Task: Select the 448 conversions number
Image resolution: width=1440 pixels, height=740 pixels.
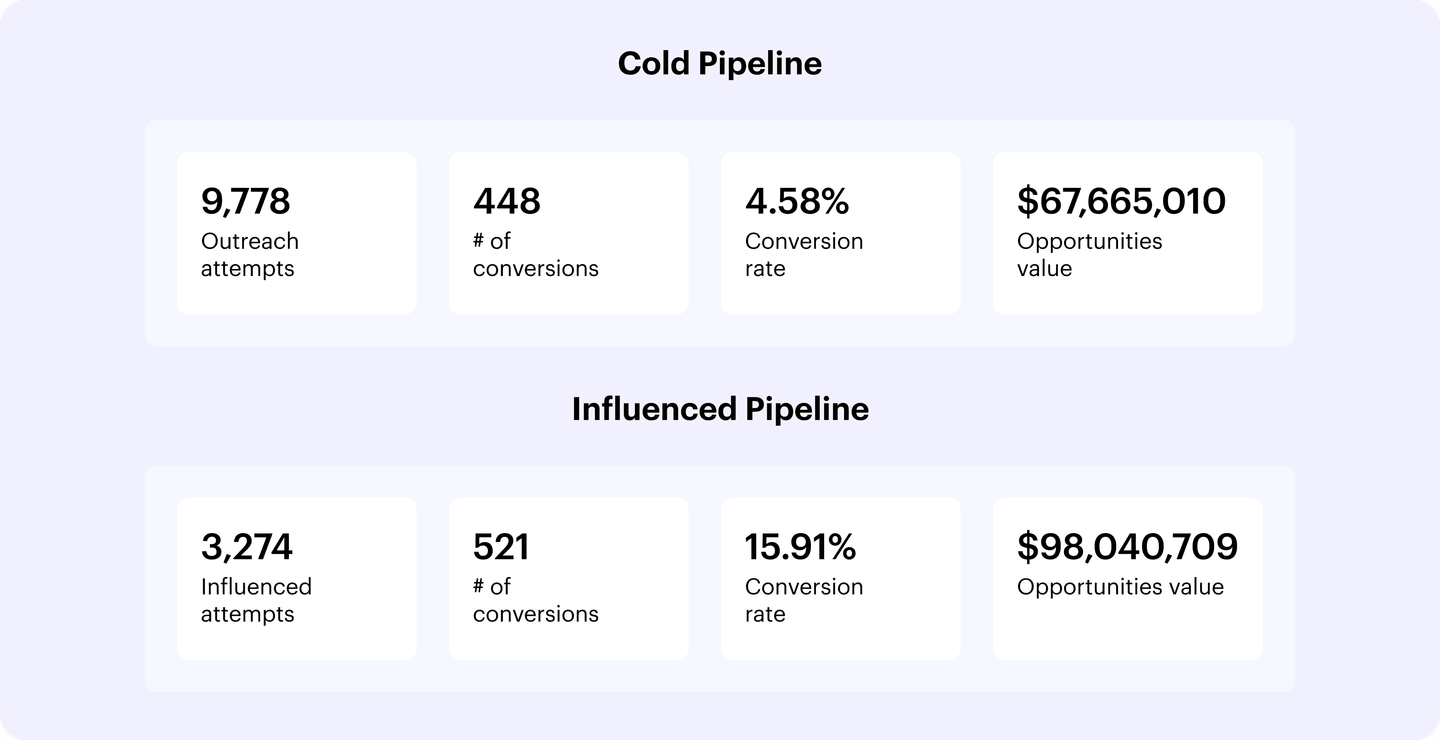Action: point(507,201)
